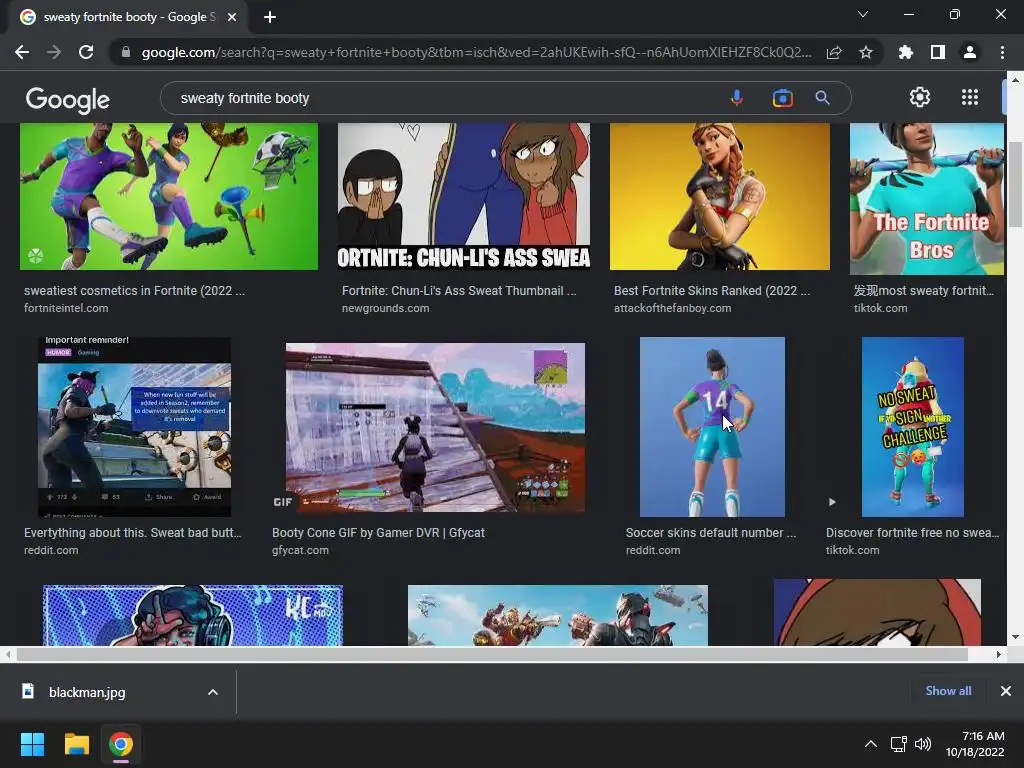Open 'Soccer skins default number' link
The height and width of the screenshot is (768, 1024).
(711, 533)
